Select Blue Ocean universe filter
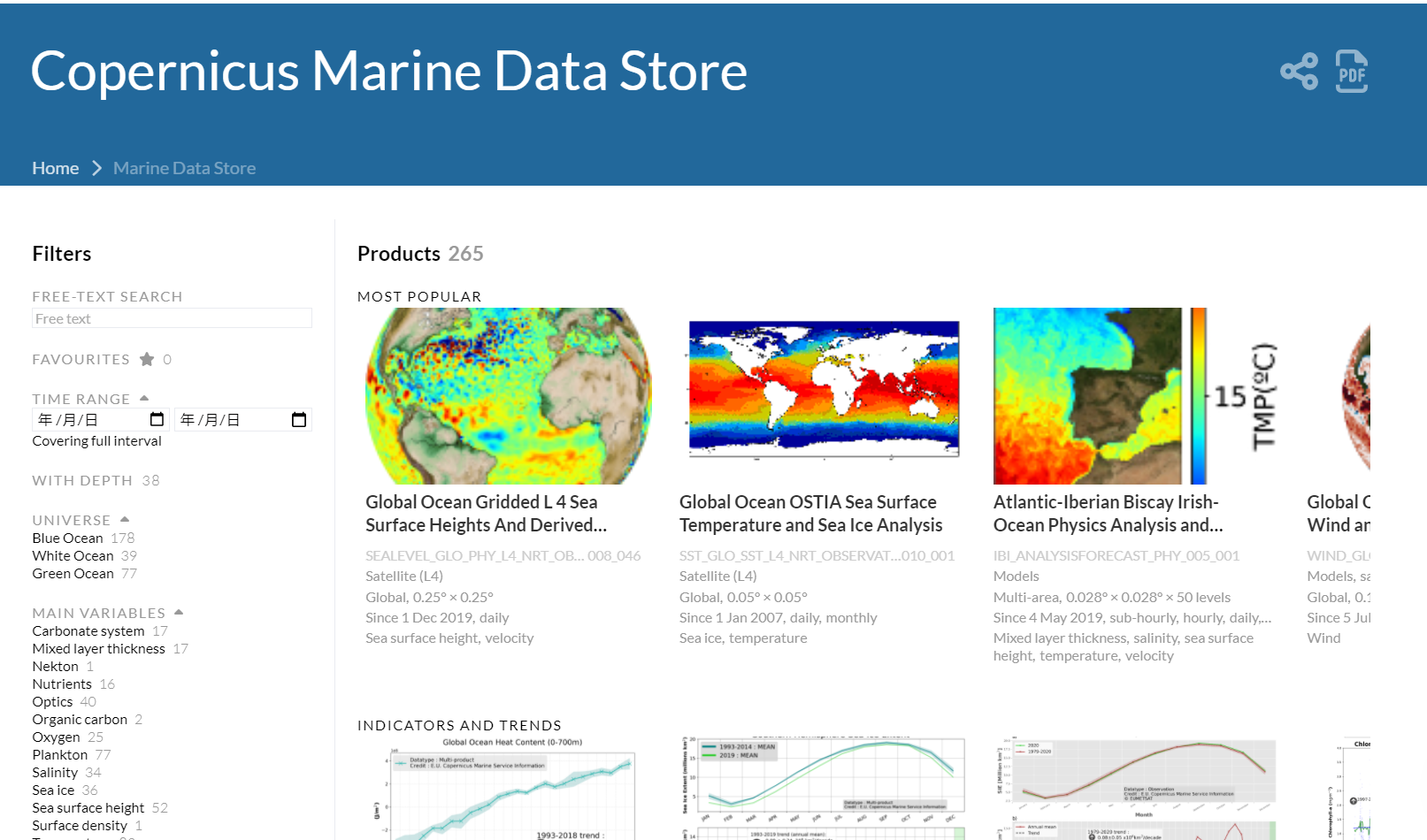The width and height of the screenshot is (1427, 840). point(68,538)
